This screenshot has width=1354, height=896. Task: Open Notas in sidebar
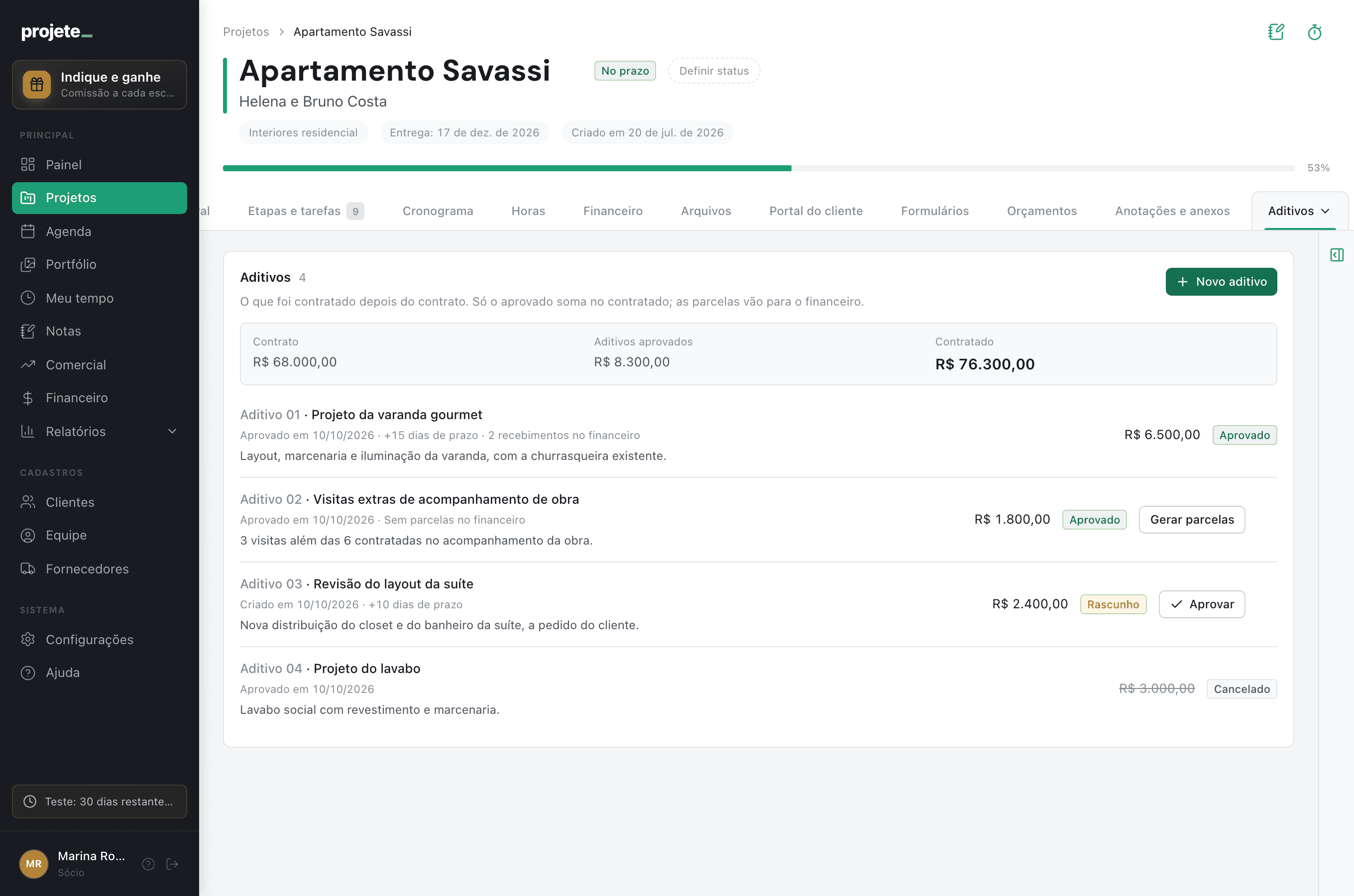tap(100, 331)
